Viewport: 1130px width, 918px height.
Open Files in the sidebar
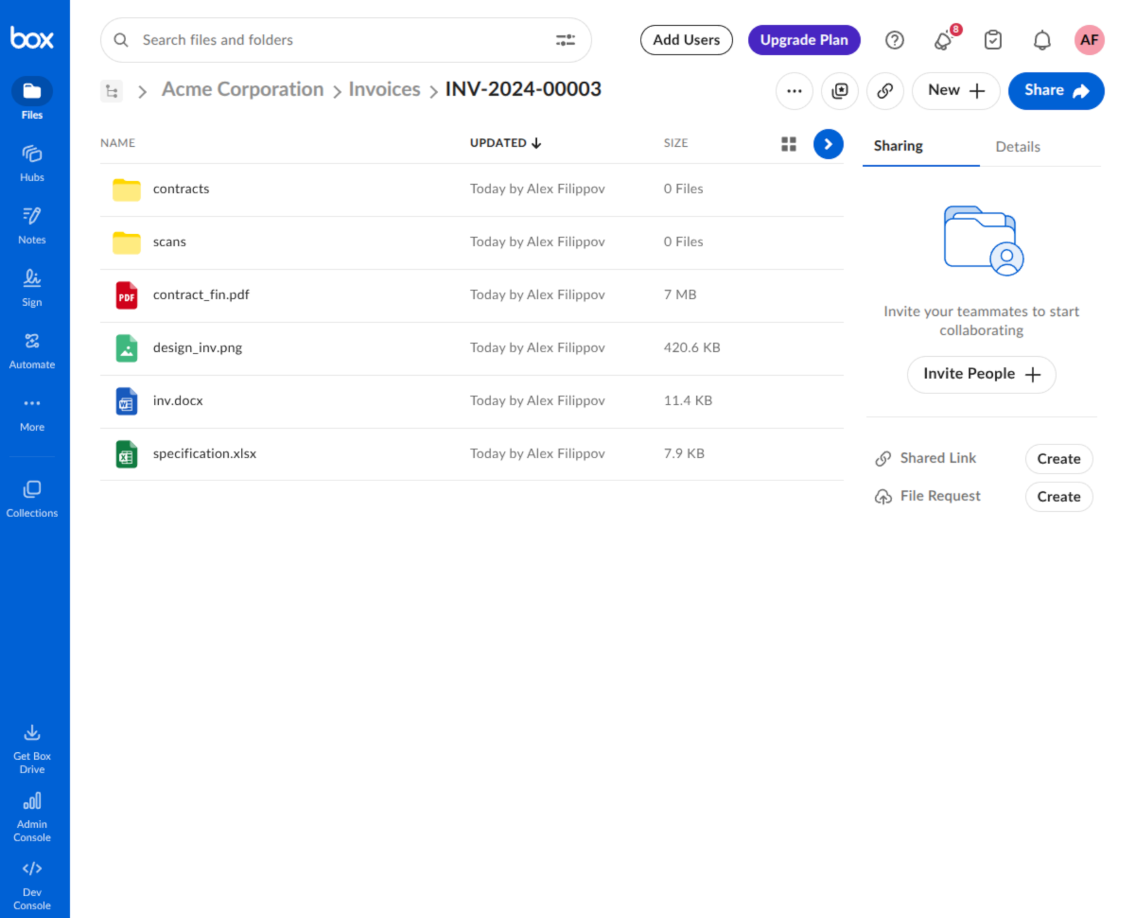click(x=32, y=99)
